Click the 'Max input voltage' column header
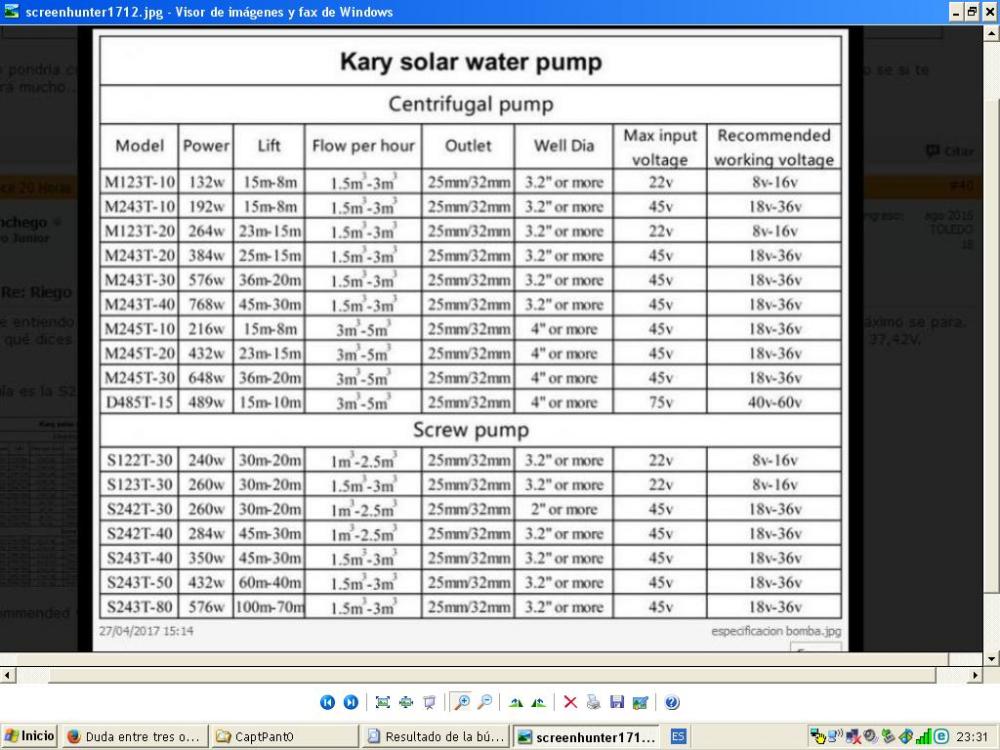 click(660, 147)
